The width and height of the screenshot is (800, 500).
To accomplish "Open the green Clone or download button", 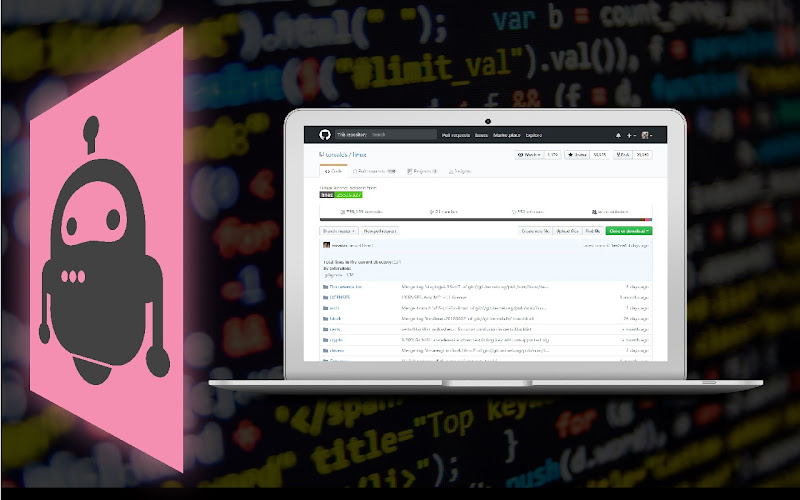I will point(629,231).
